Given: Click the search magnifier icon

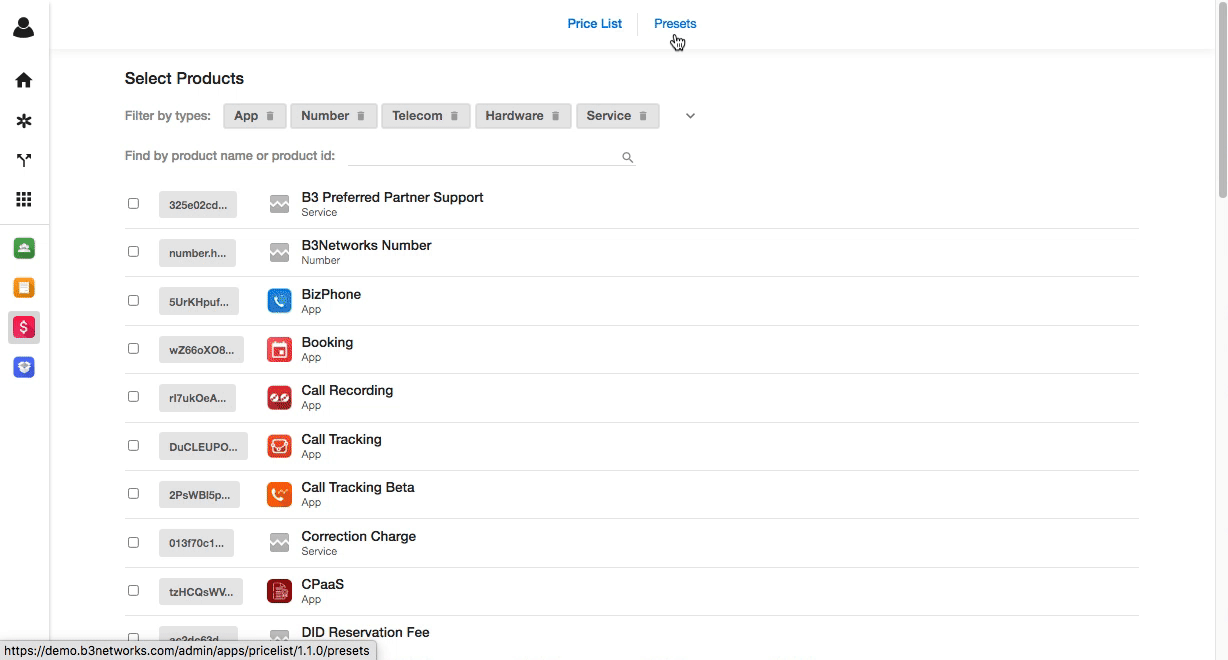Looking at the screenshot, I should pos(628,157).
